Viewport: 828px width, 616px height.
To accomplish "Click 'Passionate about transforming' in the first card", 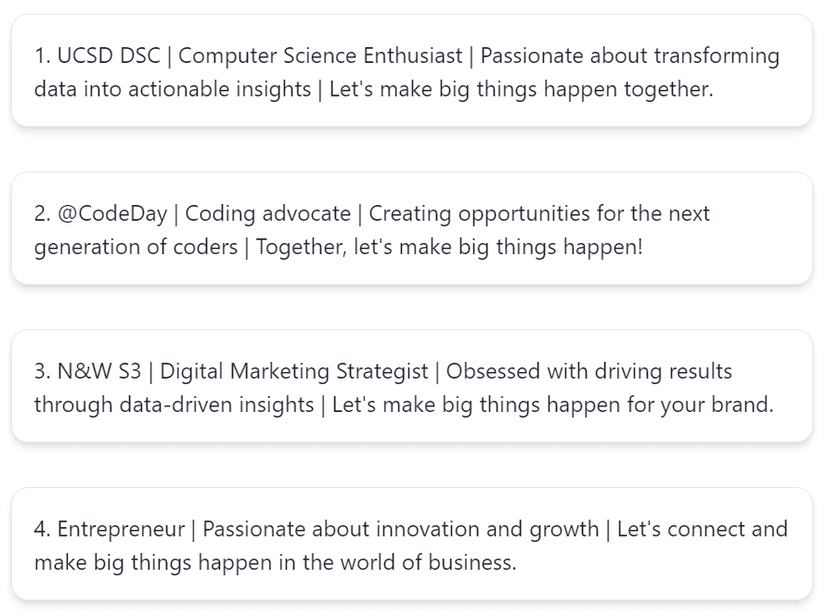I will coord(629,56).
